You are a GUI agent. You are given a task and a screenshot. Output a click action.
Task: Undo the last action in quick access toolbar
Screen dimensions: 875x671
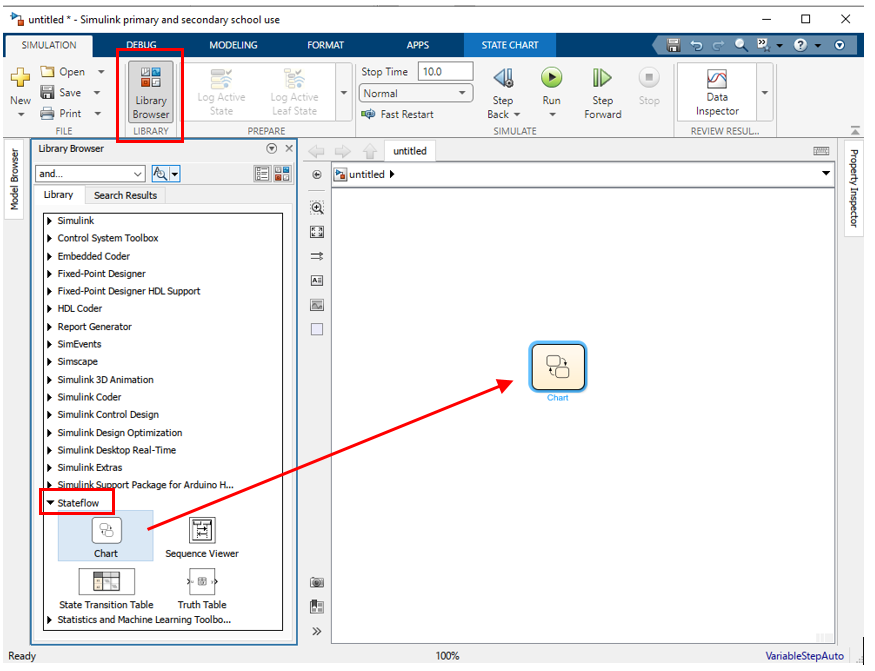pos(696,45)
